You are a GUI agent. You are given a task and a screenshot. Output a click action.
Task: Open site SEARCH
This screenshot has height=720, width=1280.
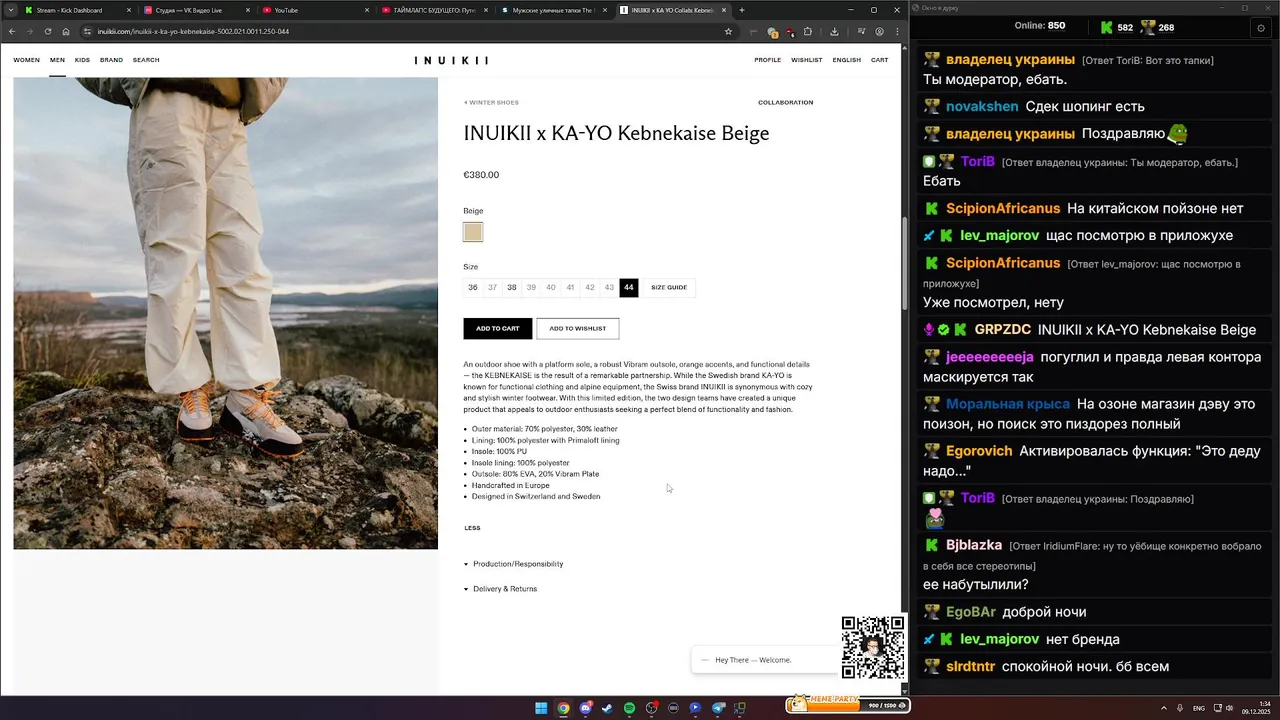pyautogui.click(x=146, y=60)
